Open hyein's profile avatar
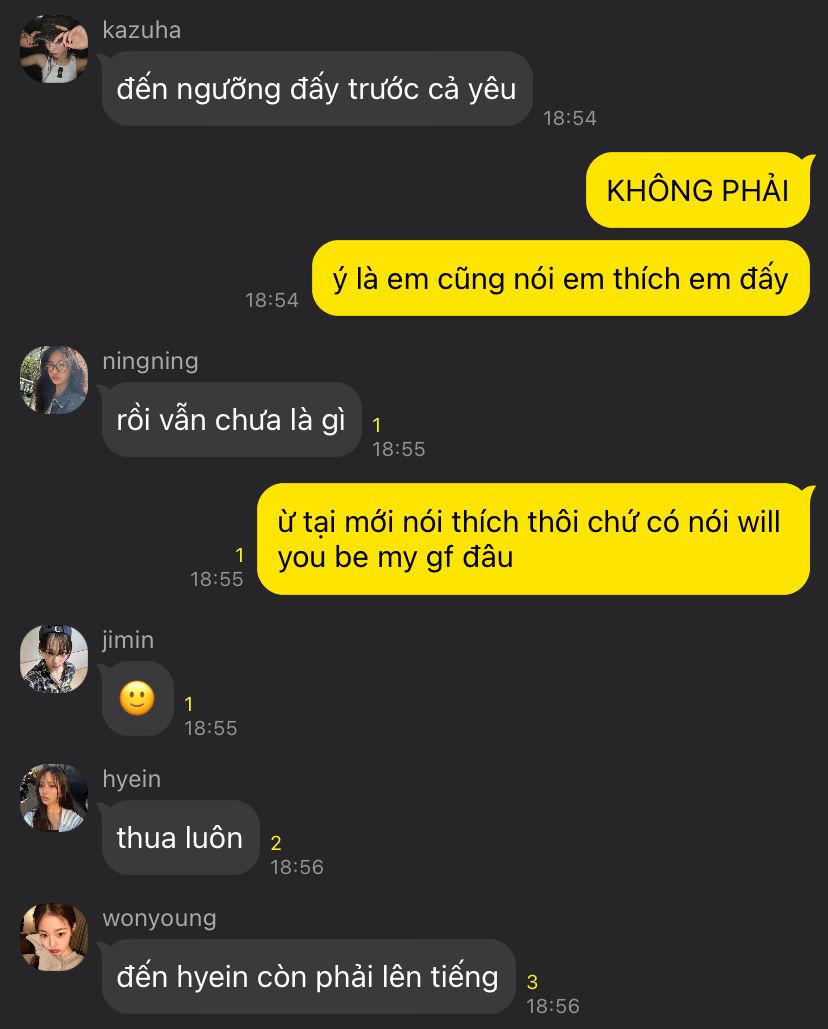The image size is (828, 1029). point(54,798)
